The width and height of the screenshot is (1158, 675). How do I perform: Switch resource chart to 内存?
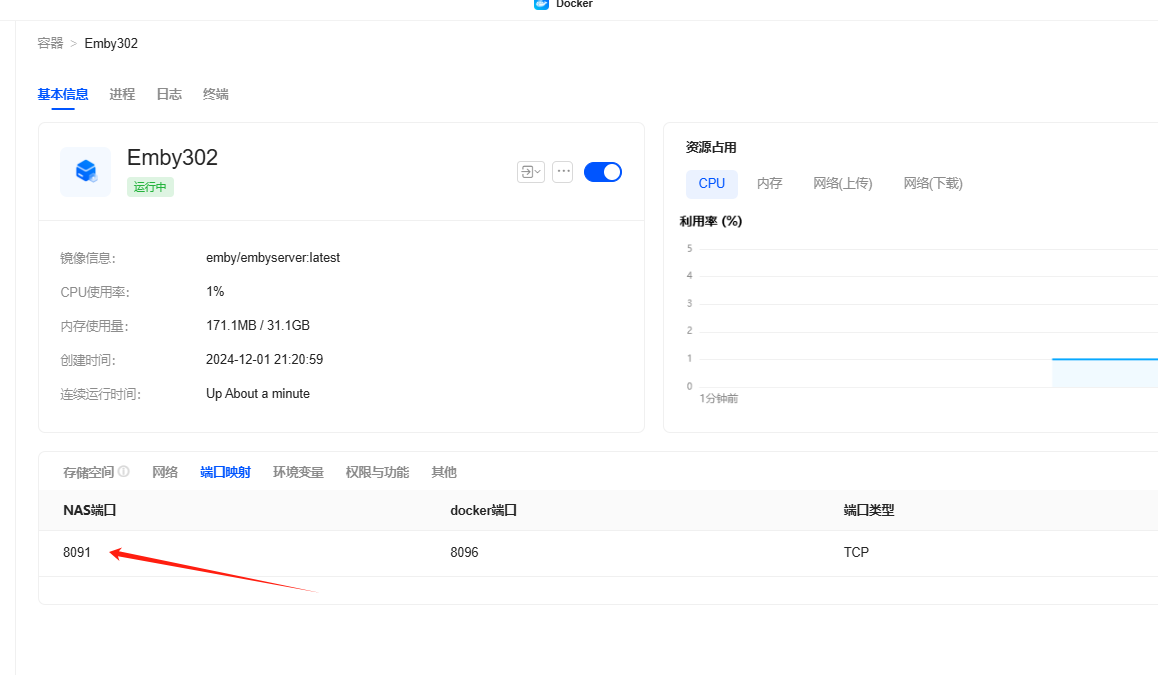coord(770,183)
